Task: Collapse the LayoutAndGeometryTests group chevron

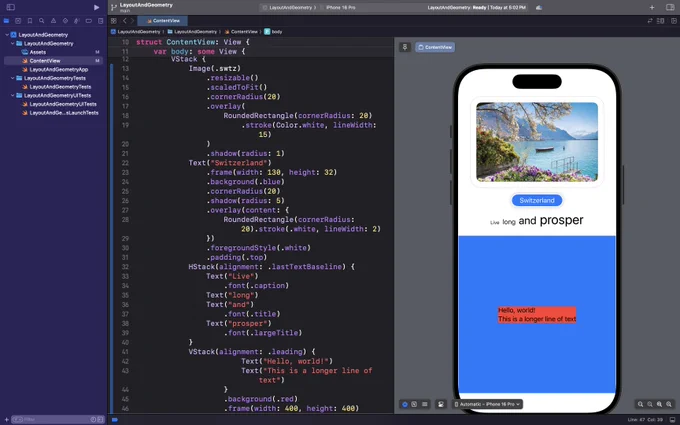Action: pos(13,78)
